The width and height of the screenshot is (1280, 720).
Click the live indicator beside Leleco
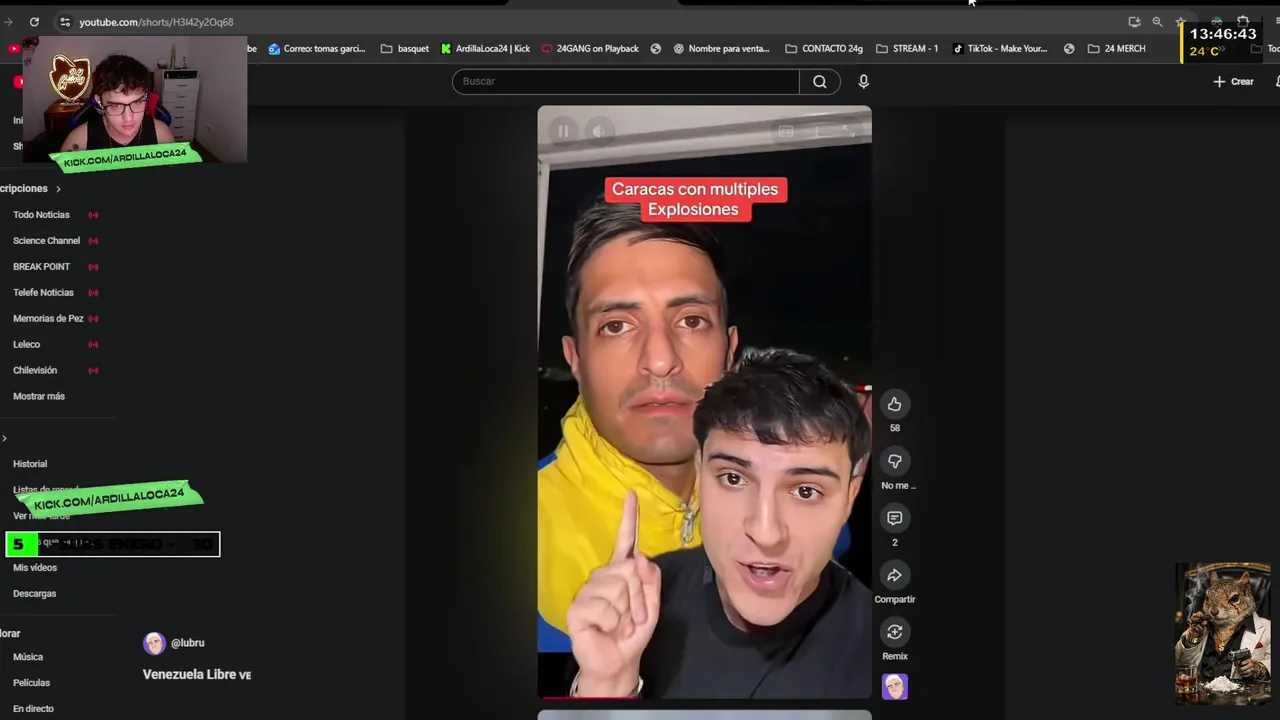[x=93, y=345]
